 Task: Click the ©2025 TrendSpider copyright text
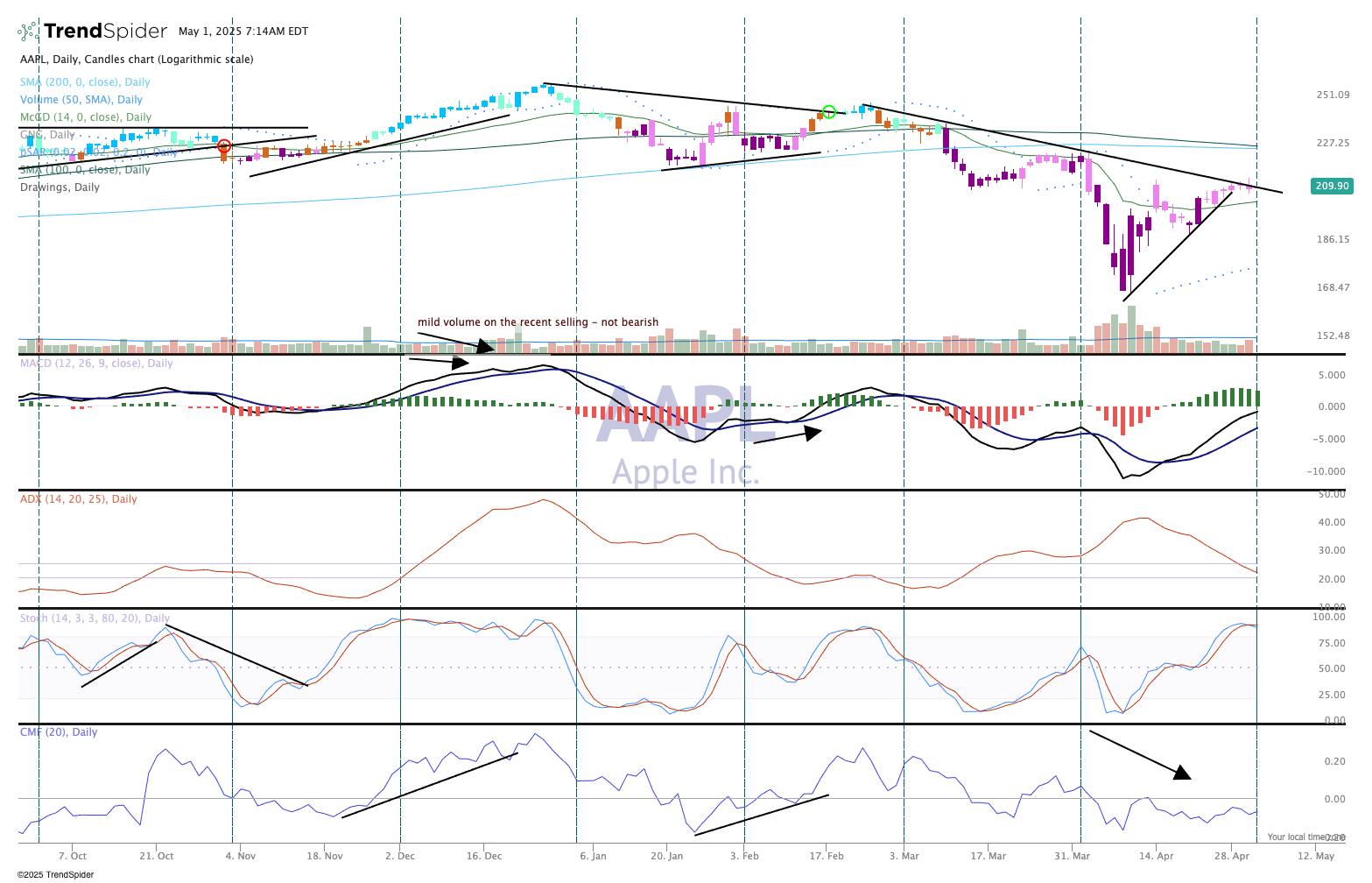55,874
